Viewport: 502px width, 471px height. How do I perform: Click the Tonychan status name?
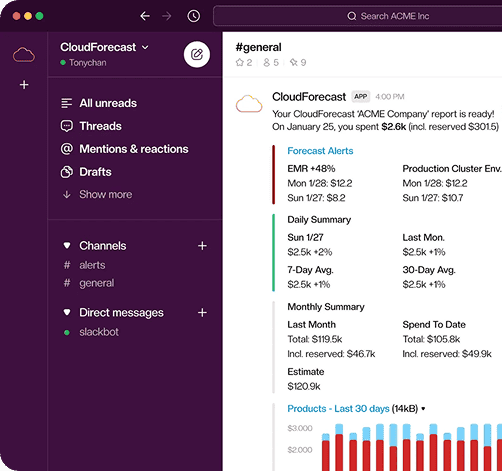pos(88,63)
